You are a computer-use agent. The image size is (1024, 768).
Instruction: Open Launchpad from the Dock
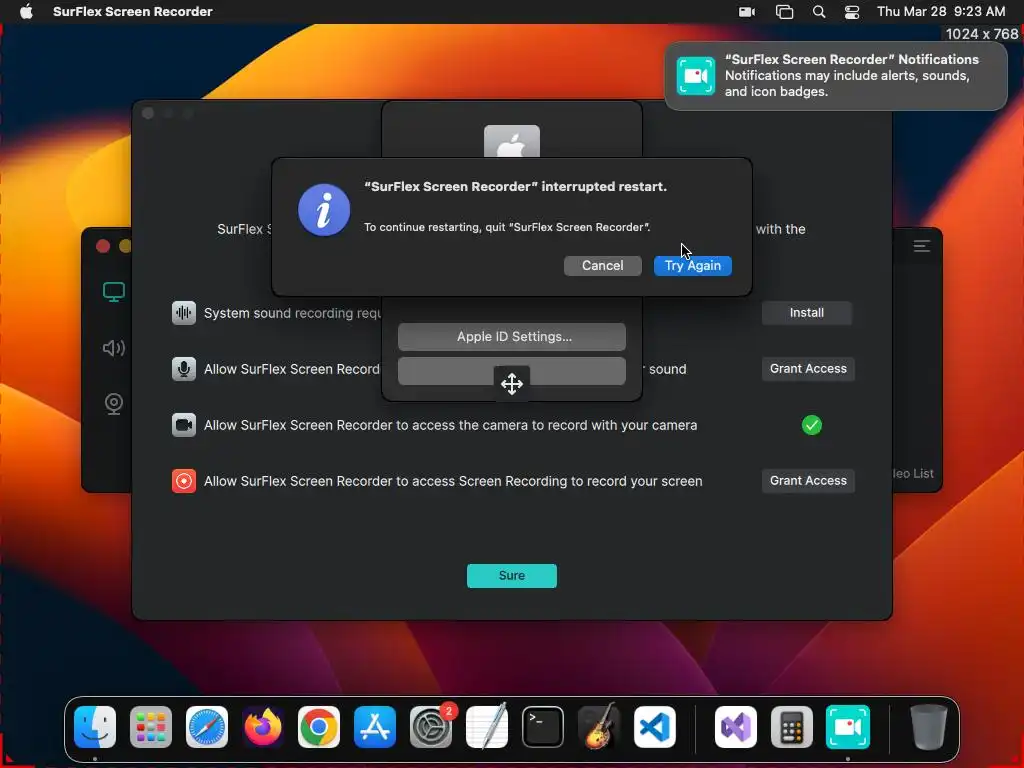pos(151,727)
